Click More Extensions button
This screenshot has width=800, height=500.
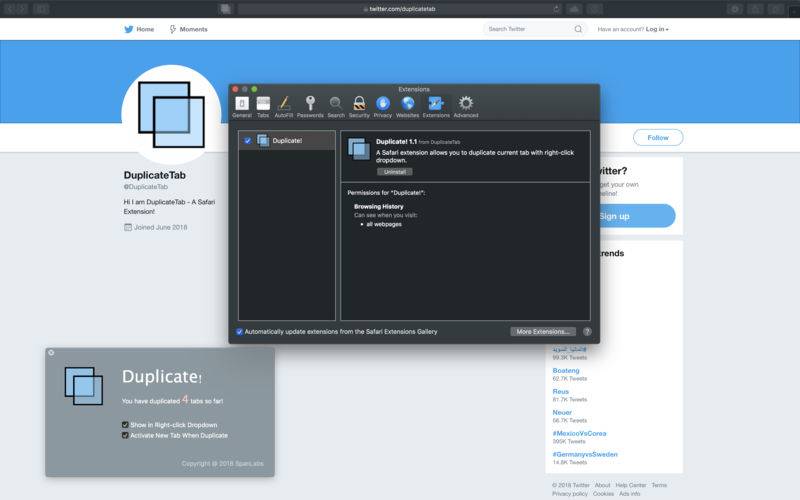[x=543, y=332]
